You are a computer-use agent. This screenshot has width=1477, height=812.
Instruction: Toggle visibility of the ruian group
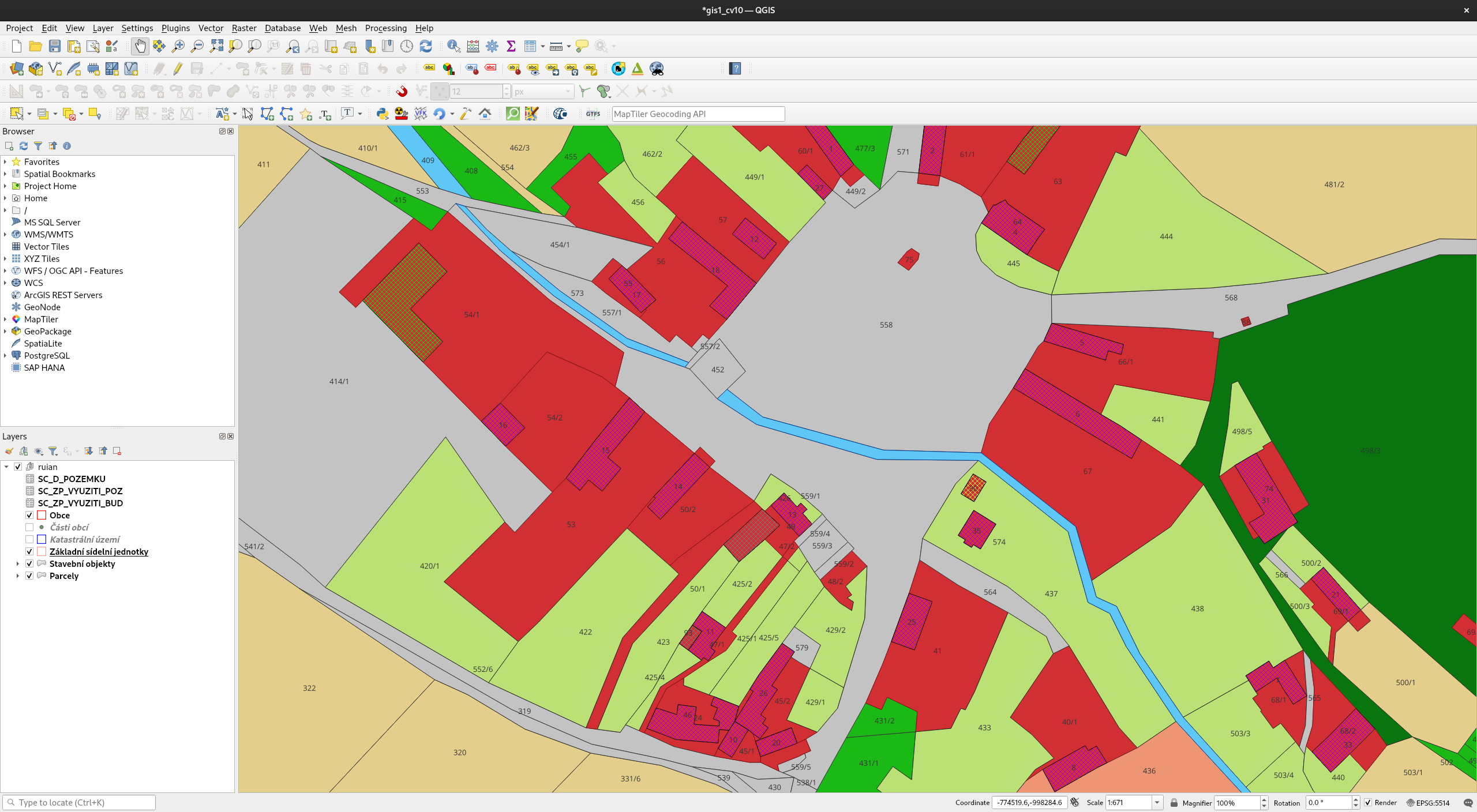tap(18, 467)
